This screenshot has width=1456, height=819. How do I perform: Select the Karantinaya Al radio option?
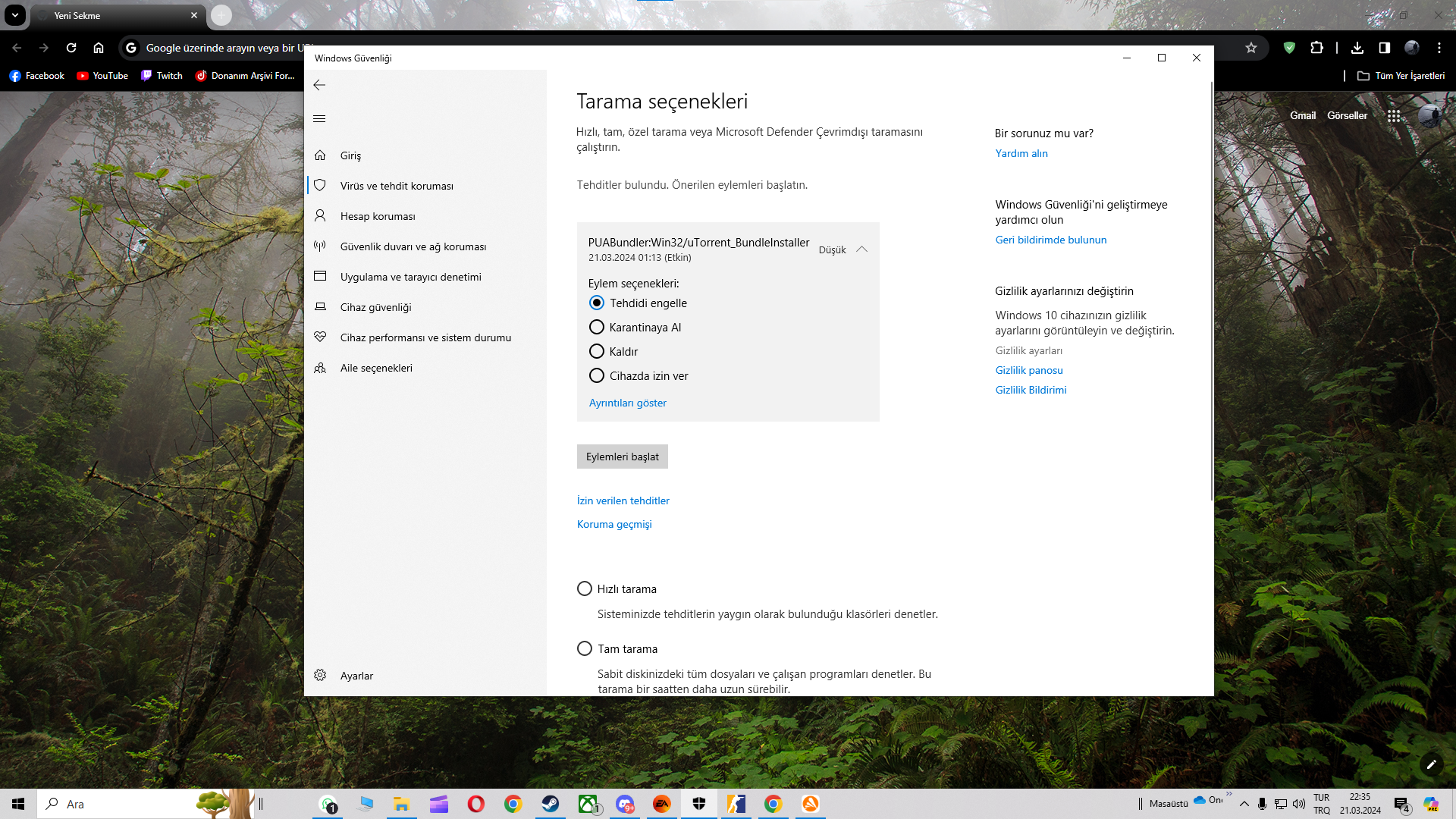597,327
